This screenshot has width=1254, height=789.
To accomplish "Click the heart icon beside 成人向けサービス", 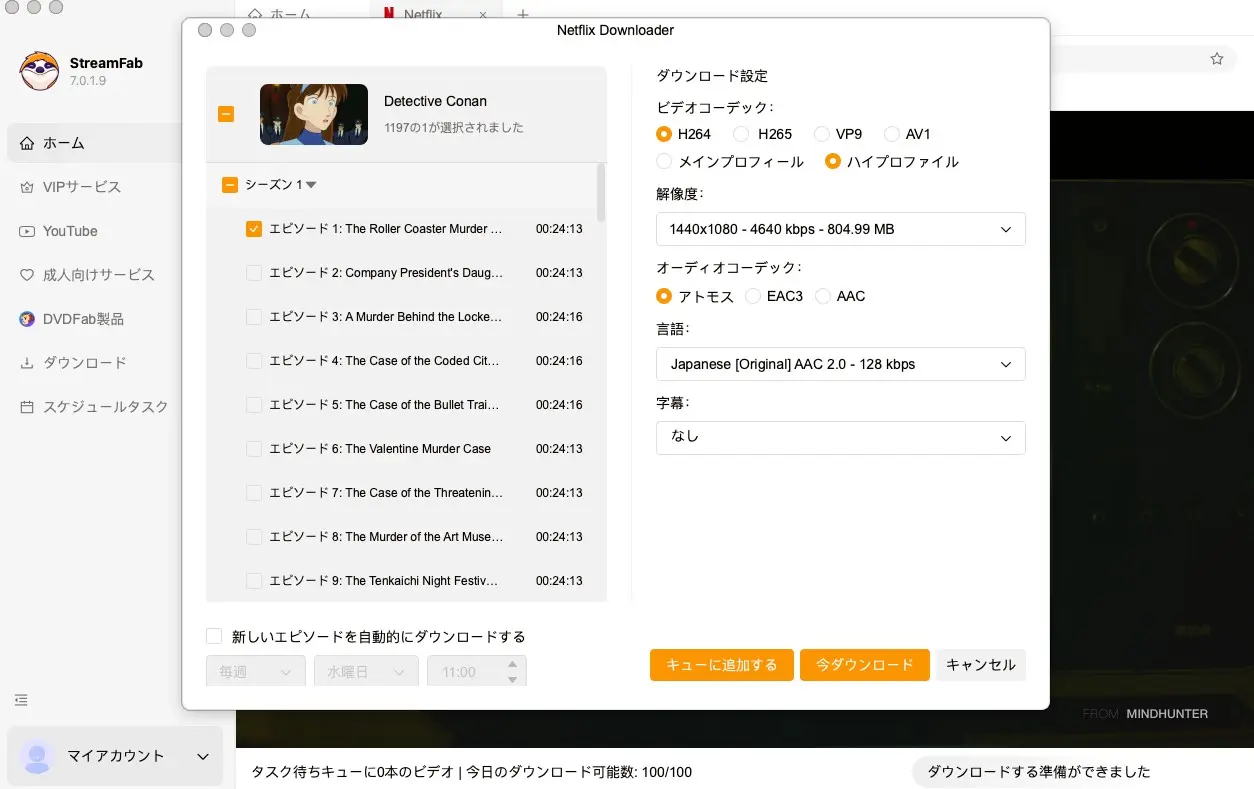I will pos(27,275).
